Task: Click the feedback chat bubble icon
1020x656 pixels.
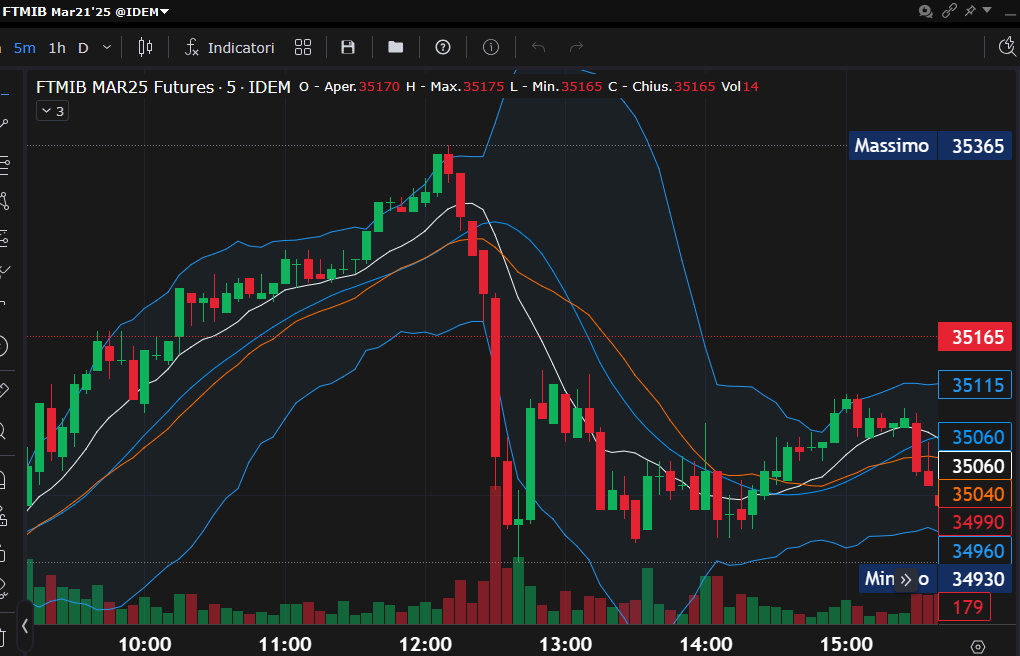Action: [x=926, y=11]
